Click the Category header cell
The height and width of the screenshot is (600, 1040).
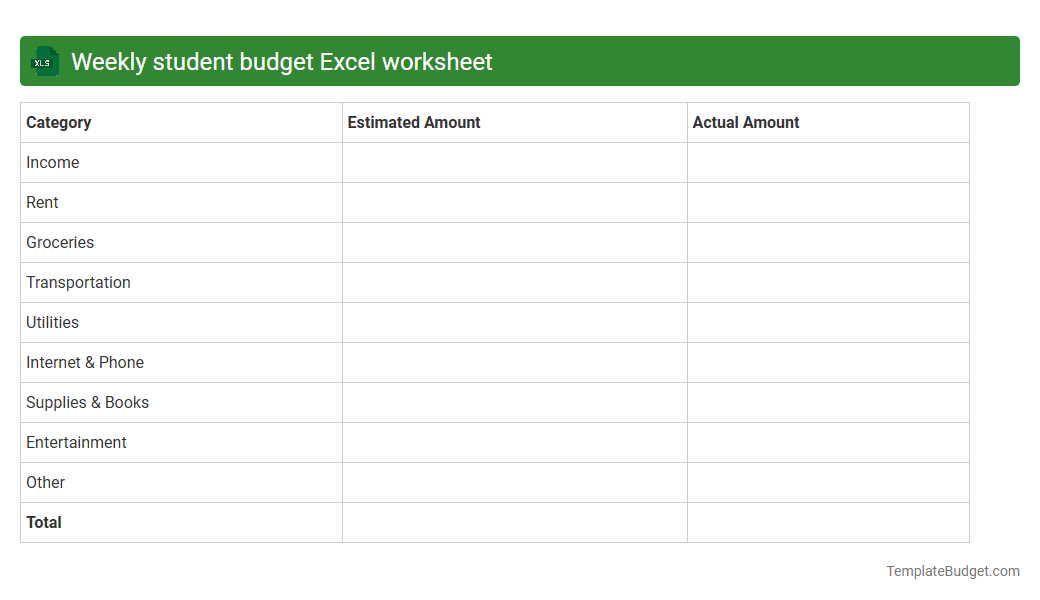(58, 122)
